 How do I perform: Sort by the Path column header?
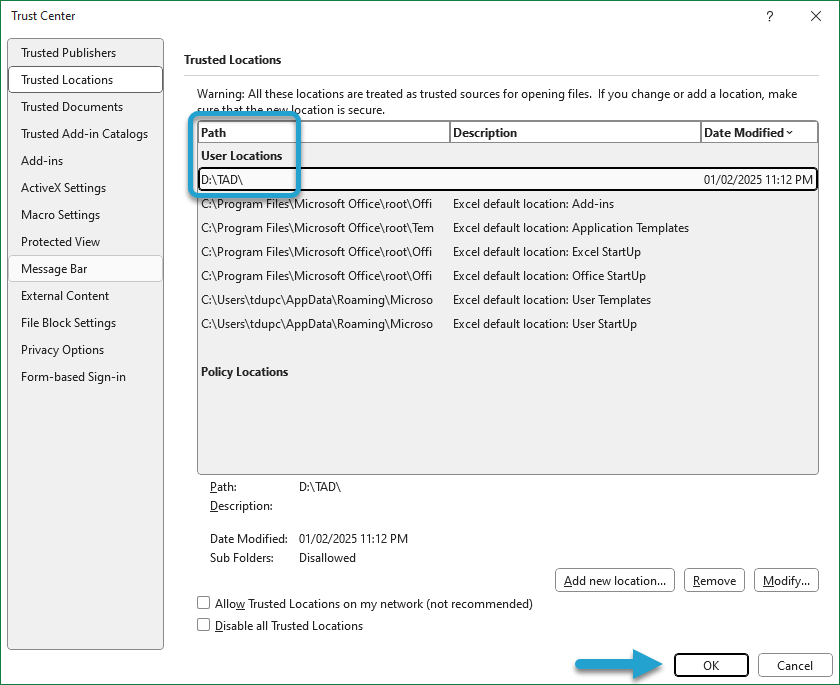324,133
